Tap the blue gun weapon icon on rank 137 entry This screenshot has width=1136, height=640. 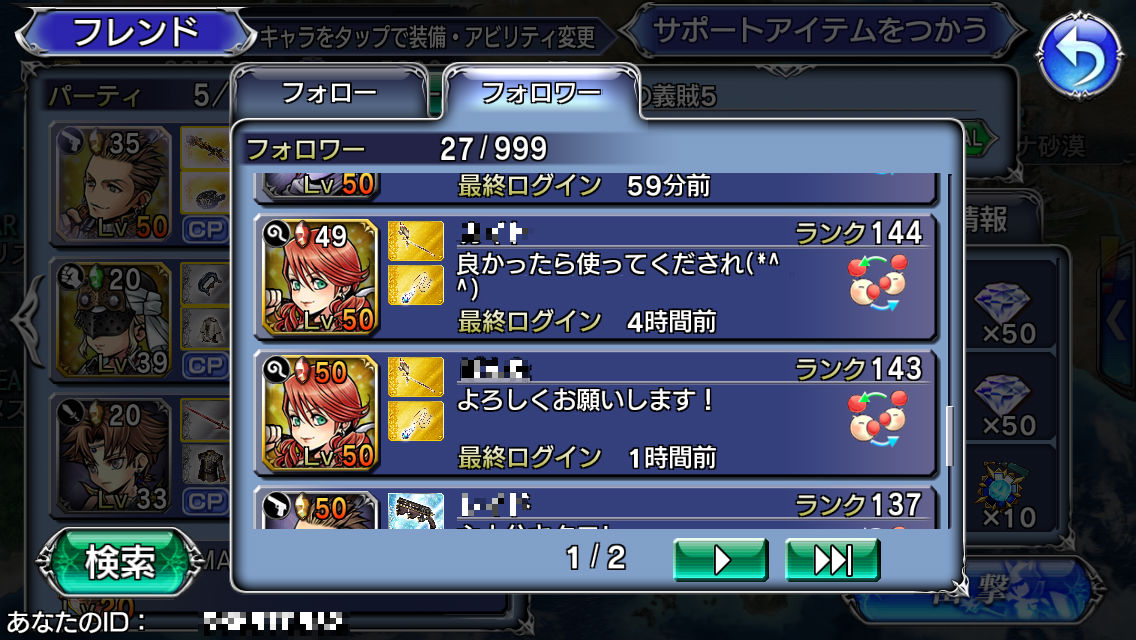[x=416, y=510]
